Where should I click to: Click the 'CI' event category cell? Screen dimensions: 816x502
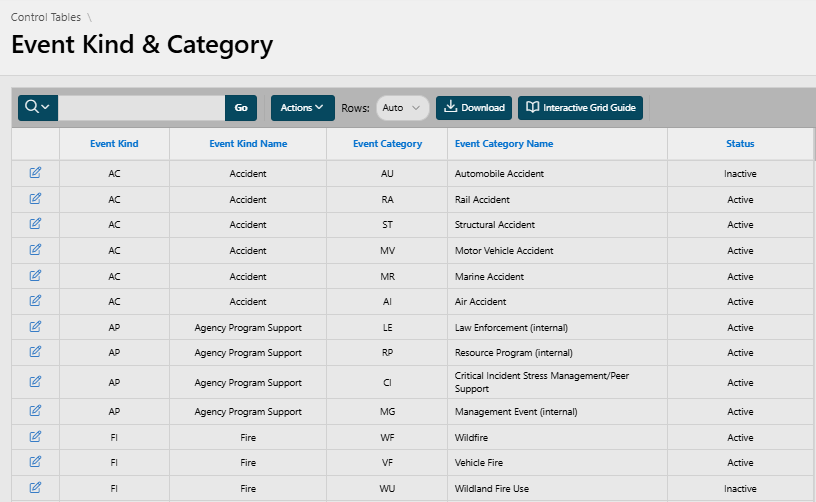[387, 382]
